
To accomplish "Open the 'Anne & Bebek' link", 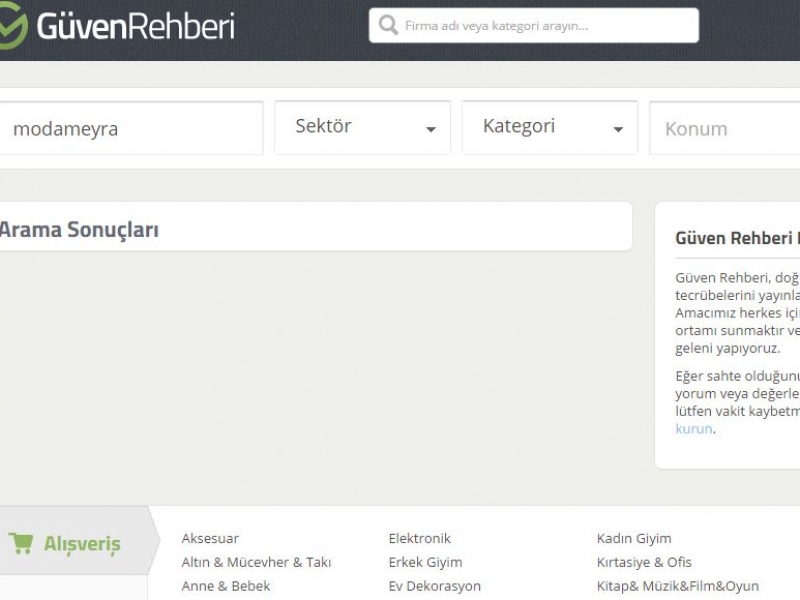I will [226, 586].
